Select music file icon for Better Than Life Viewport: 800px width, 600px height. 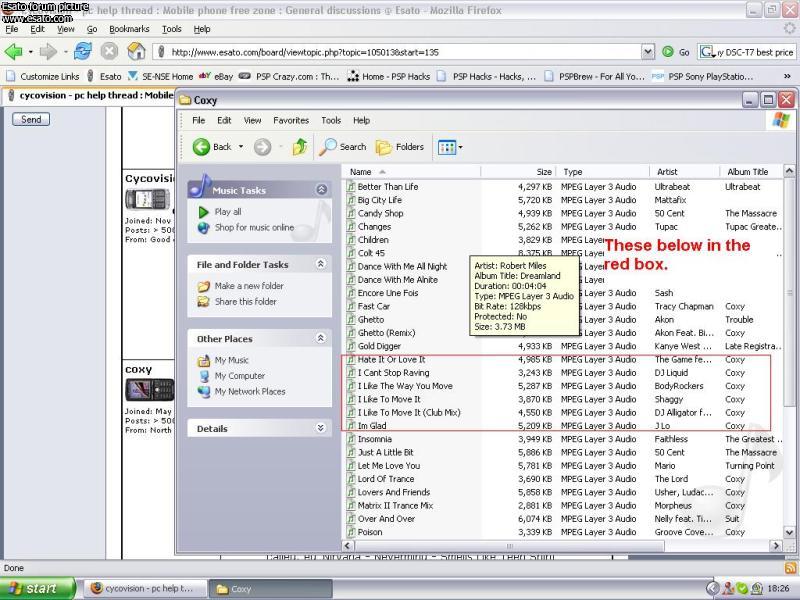tap(351, 187)
